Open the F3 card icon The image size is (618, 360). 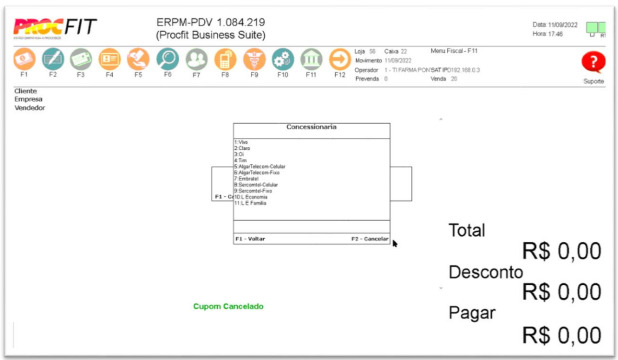point(81,59)
